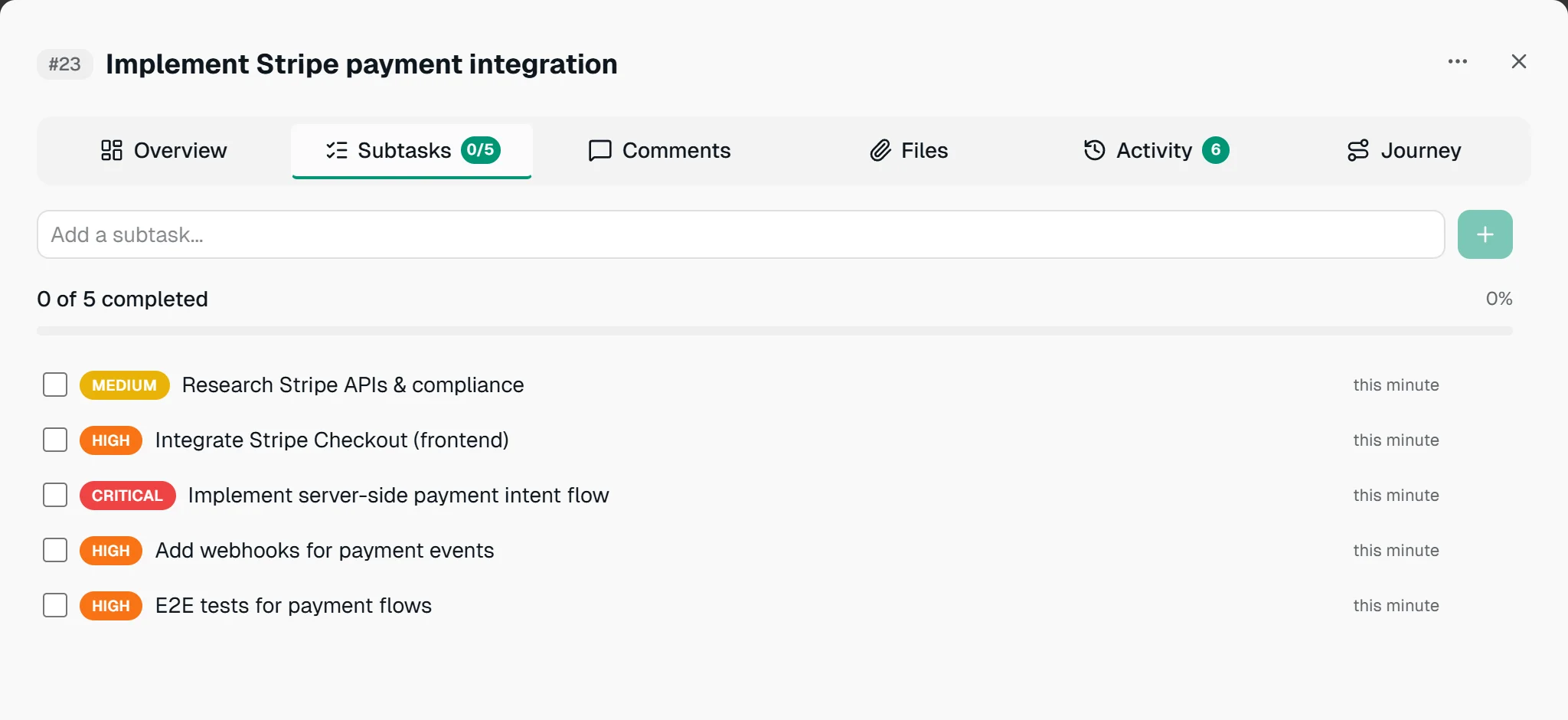
Task: Click Implement server-side payment intent flow text
Action: (398, 495)
